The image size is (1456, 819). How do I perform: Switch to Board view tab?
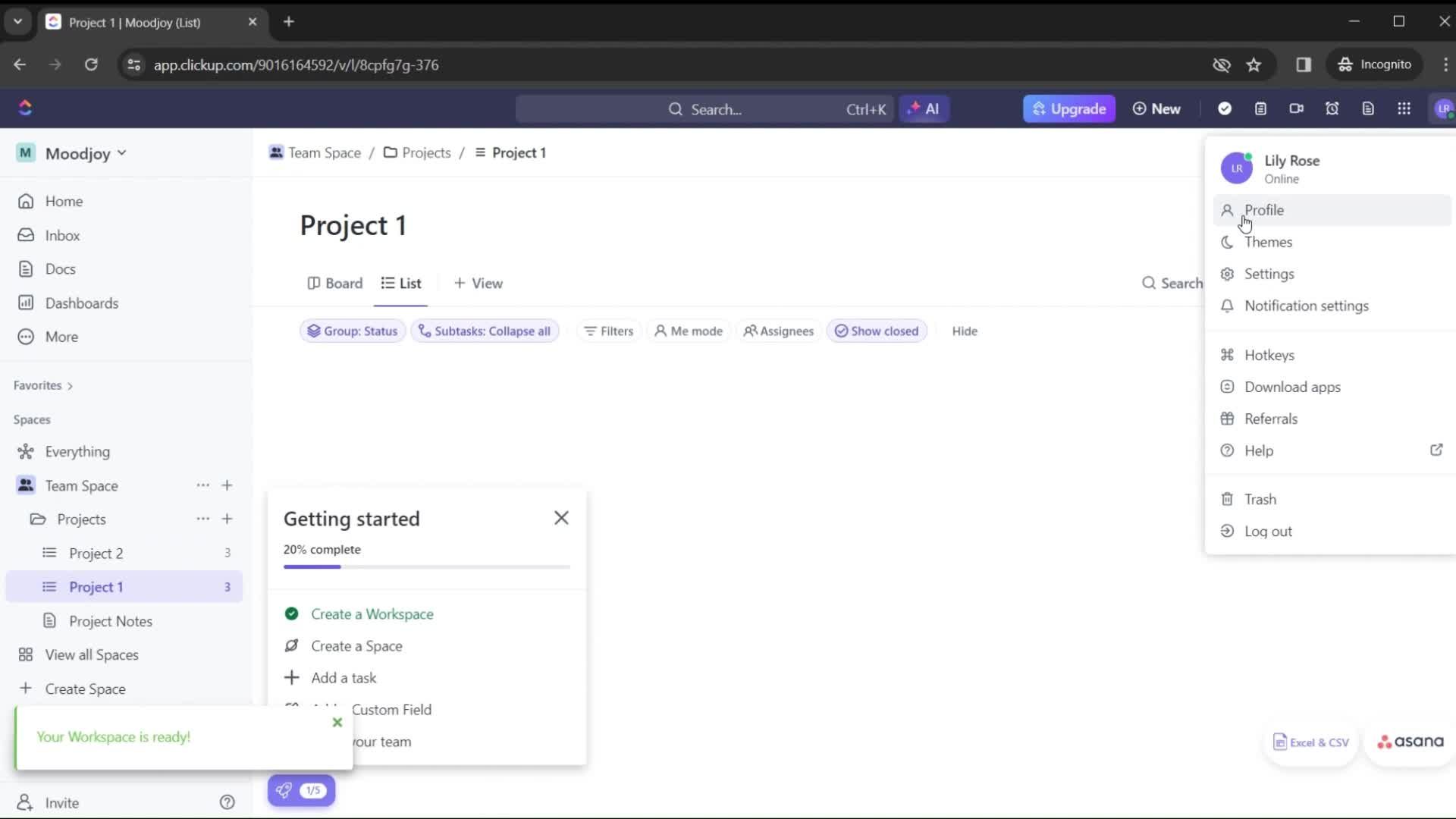pyautogui.click(x=335, y=283)
